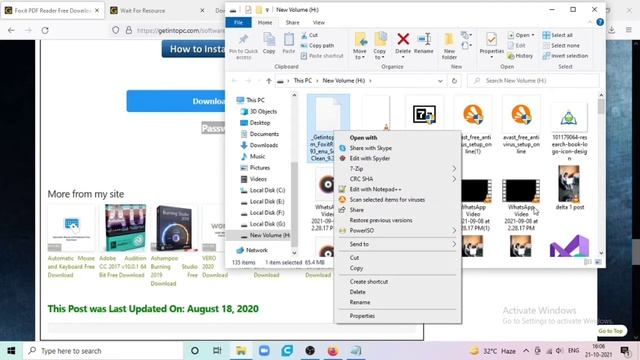The width and height of the screenshot is (640, 360).
Task: Click Paste shortcut in ribbon
Action: pyautogui.click(x=322, y=56)
